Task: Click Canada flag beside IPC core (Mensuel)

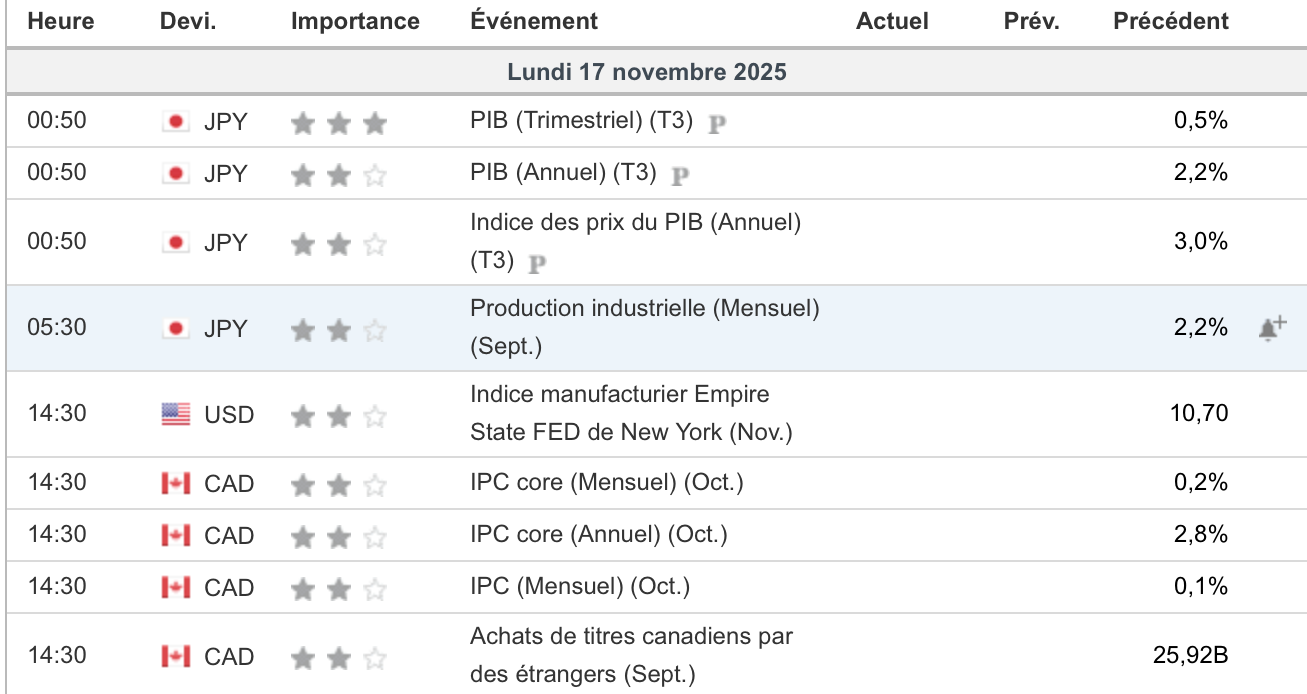Action: (176, 484)
